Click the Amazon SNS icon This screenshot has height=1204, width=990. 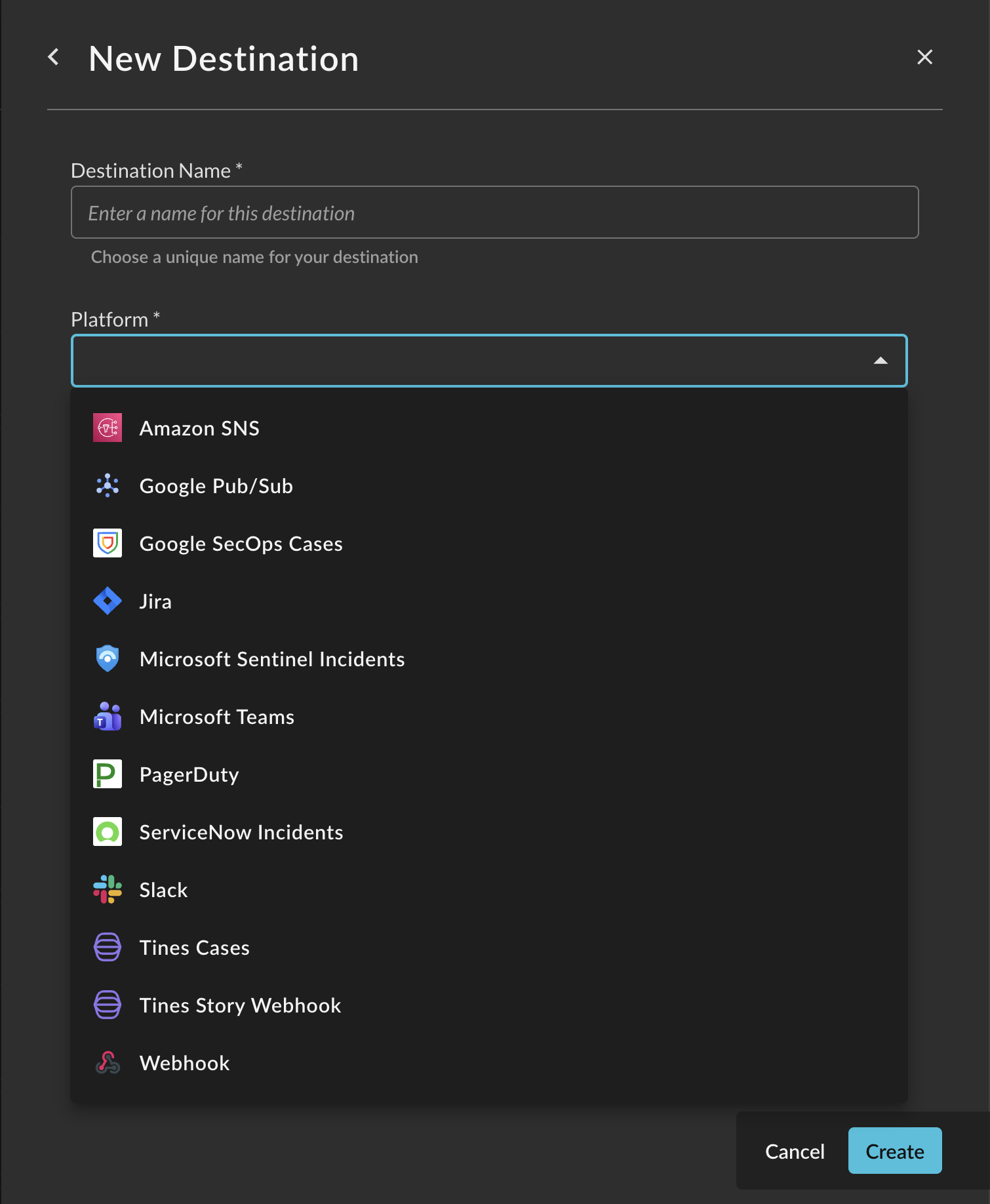(108, 428)
